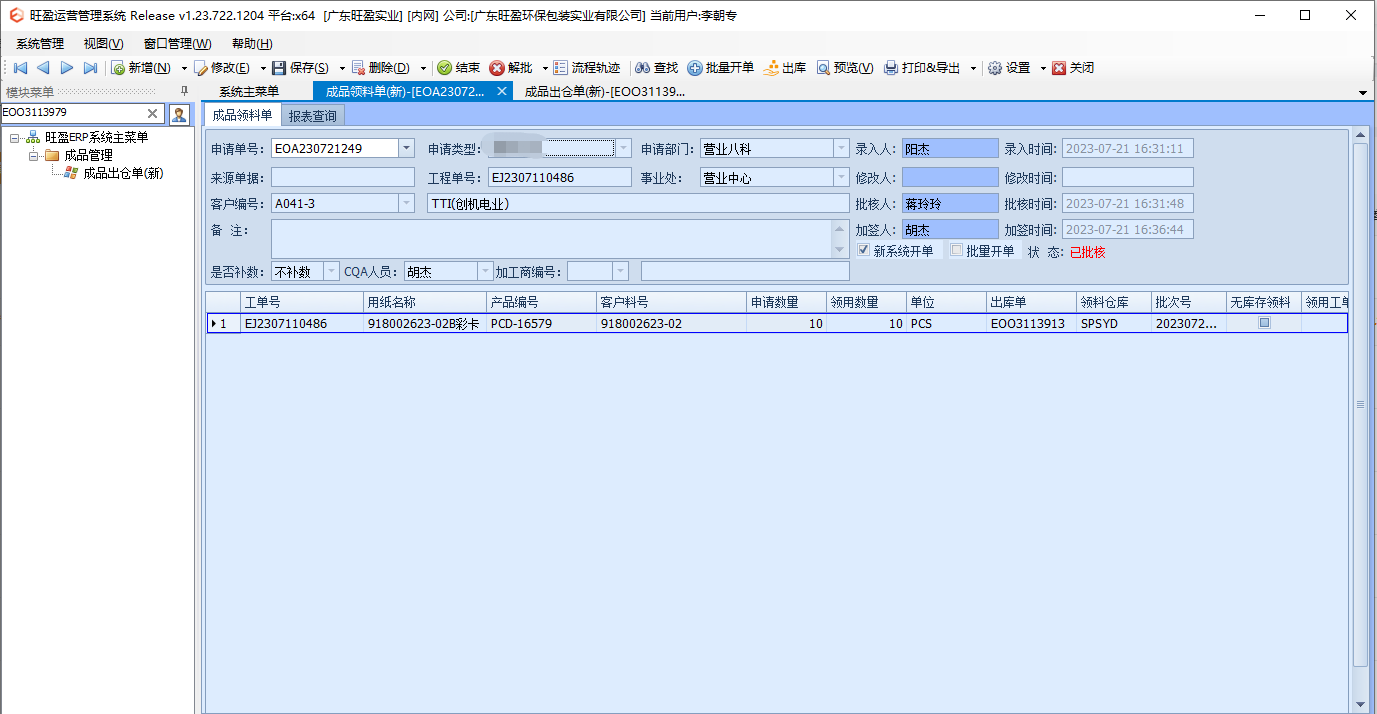Click the 修改(E) edit button
This screenshot has width=1377, height=714.
(221, 68)
